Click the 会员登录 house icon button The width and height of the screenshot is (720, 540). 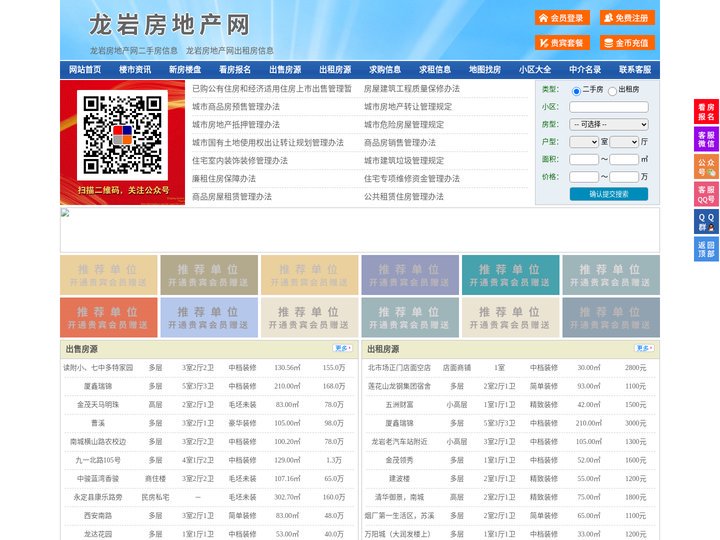tap(562, 18)
